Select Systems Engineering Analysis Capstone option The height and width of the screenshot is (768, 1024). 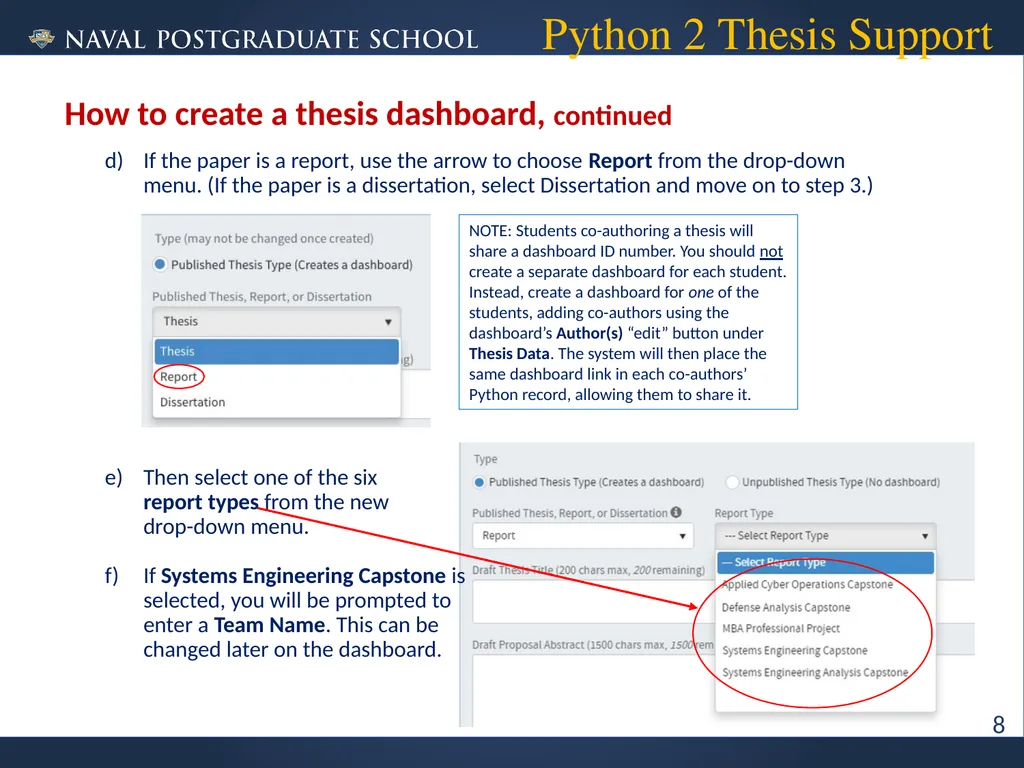tap(815, 672)
